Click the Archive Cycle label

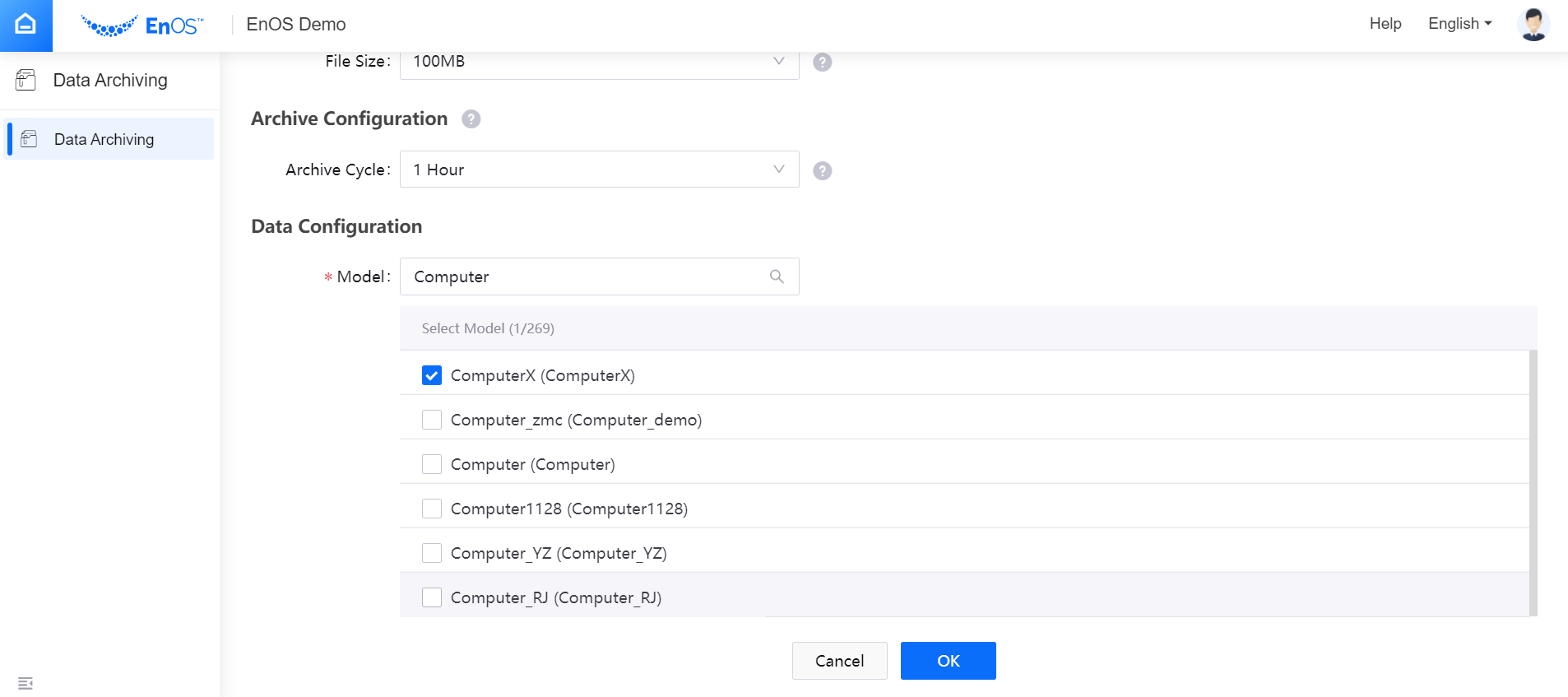click(x=337, y=170)
